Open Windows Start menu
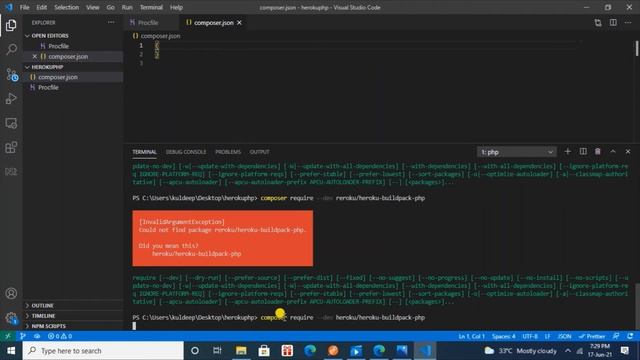 pyautogui.click(x=11, y=351)
